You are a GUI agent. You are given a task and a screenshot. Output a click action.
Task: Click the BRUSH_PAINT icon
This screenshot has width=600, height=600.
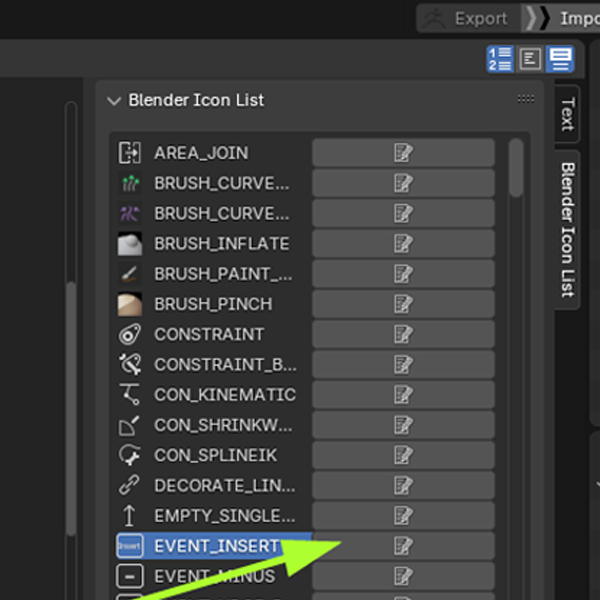click(129, 274)
